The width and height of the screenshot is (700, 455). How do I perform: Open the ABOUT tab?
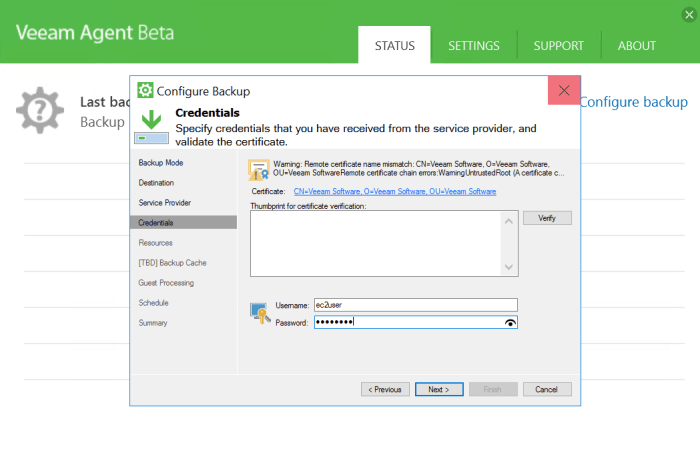tap(637, 46)
